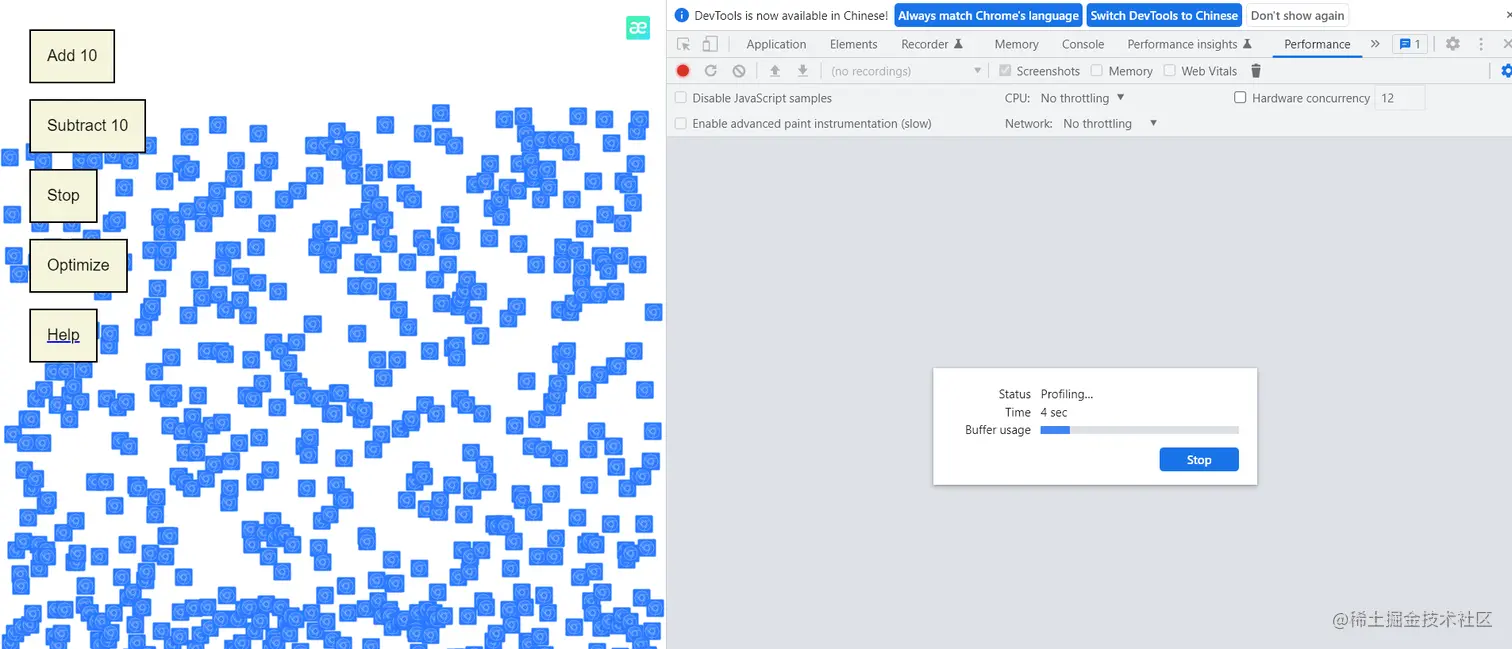Check the Hardware concurrency checkbox
Viewport: 1512px width, 649px height.
tap(1240, 98)
